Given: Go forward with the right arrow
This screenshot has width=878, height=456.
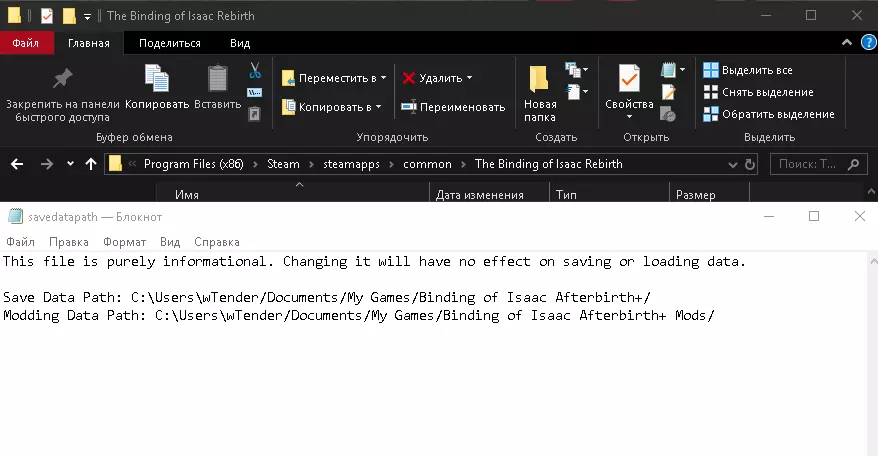Looking at the screenshot, I should click(47, 164).
